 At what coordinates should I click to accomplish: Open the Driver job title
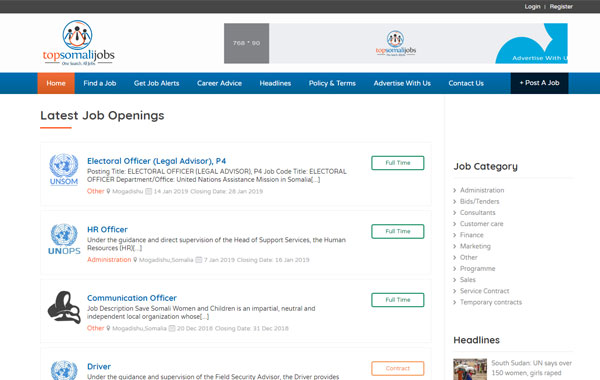click(x=99, y=367)
